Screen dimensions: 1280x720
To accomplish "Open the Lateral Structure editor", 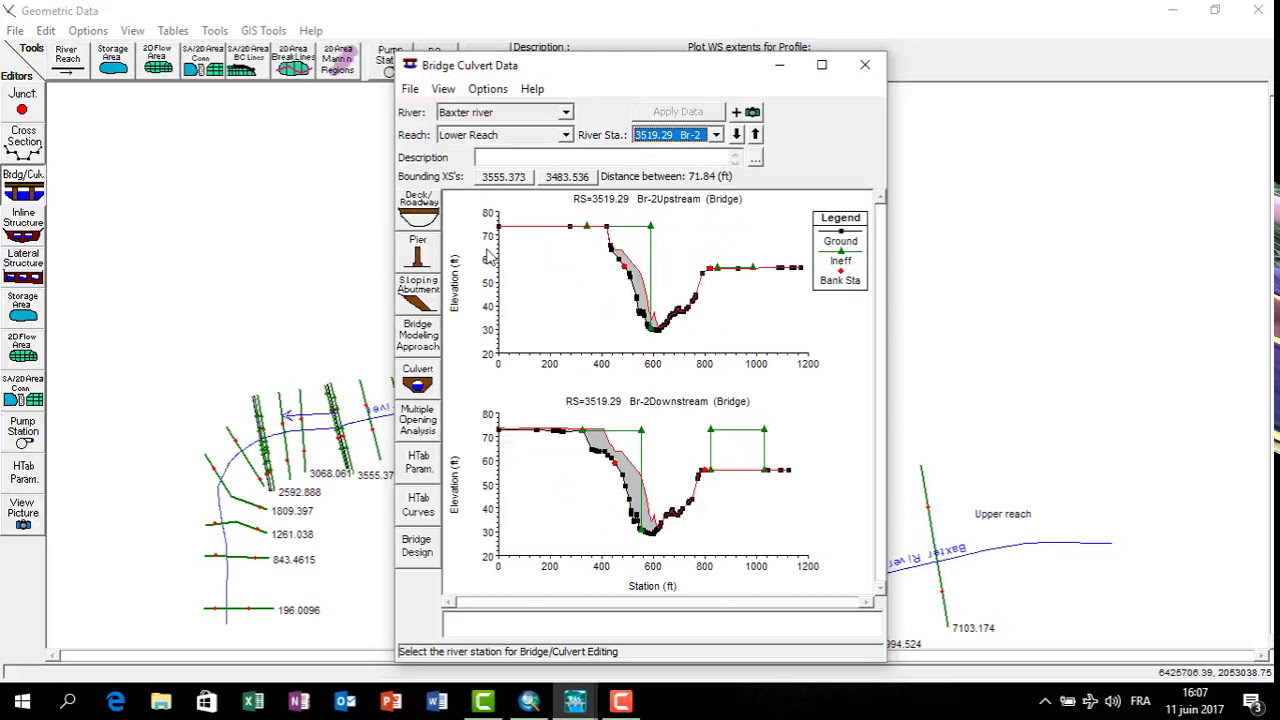I will [22, 267].
